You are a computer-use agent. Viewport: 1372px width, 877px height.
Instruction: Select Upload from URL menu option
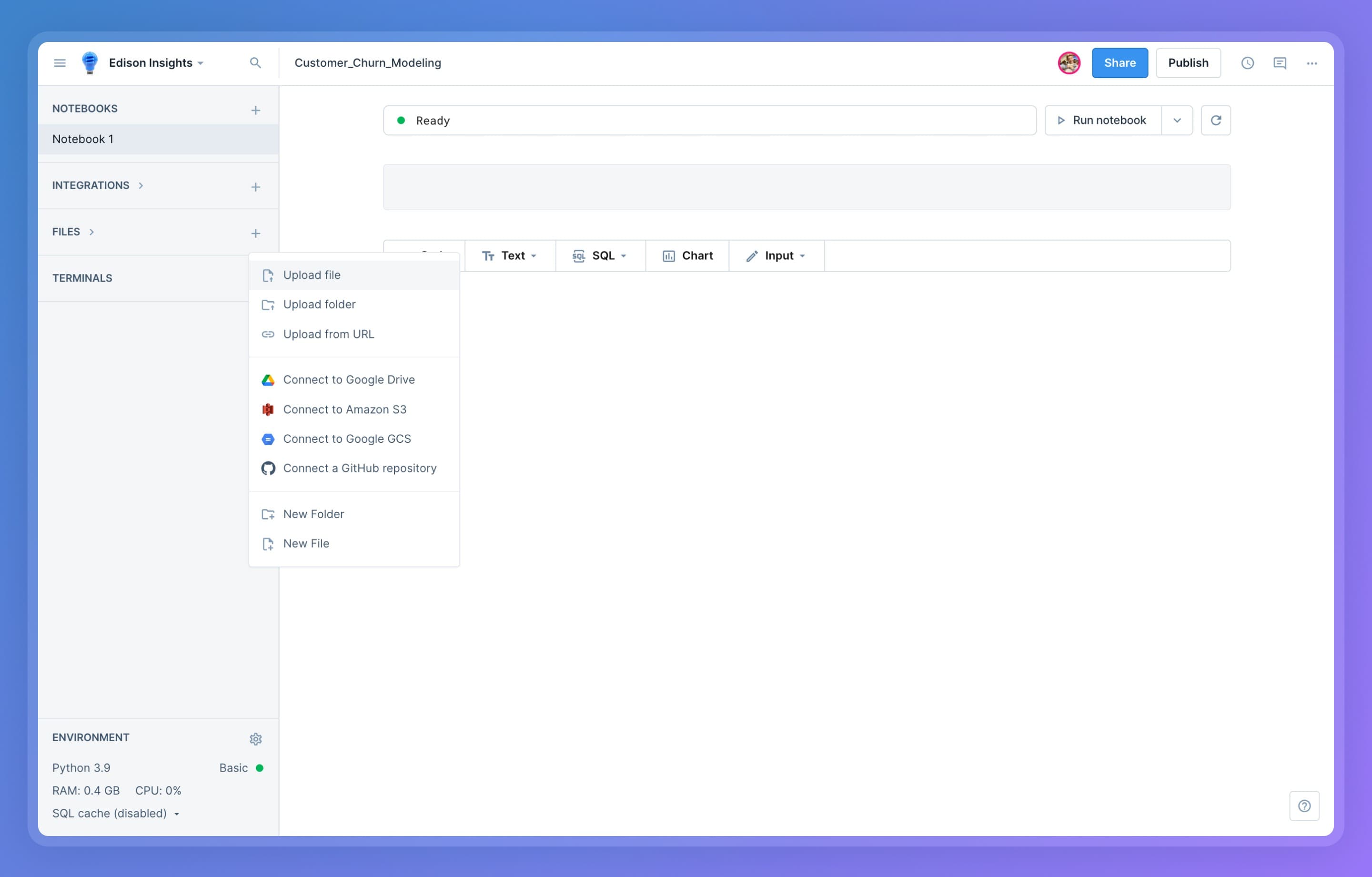(328, 334)
